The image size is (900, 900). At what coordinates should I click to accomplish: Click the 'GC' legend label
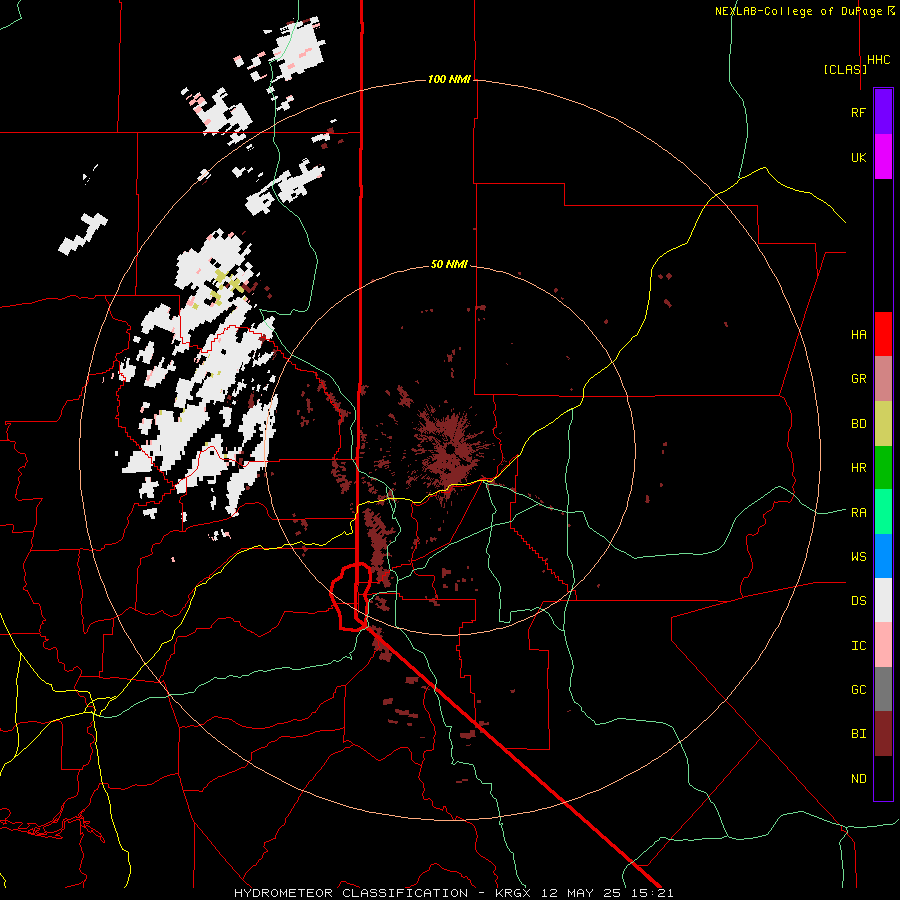pyautogui.click(x=858, y=690)
